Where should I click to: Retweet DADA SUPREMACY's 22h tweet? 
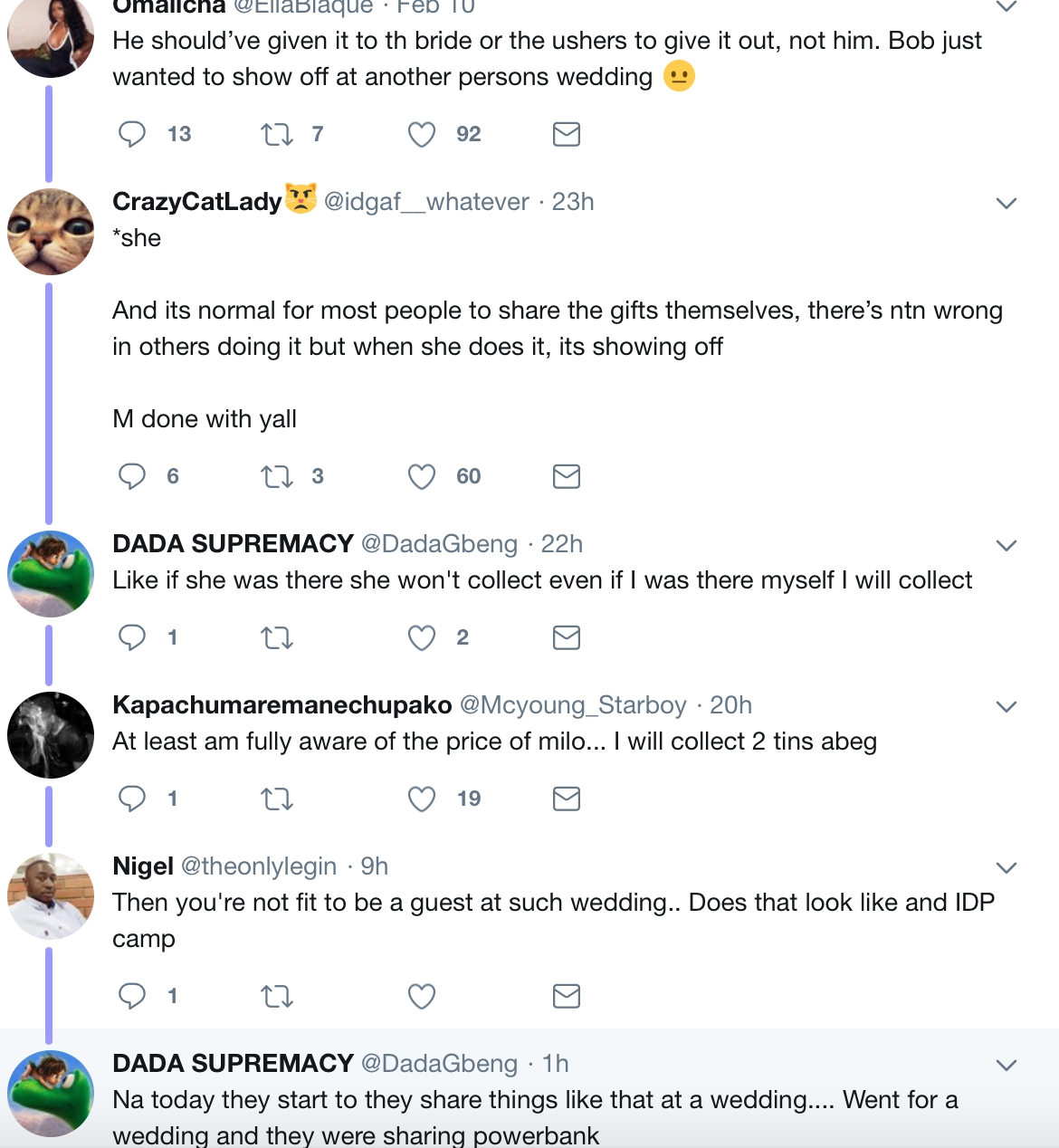[x=276, y=637]
